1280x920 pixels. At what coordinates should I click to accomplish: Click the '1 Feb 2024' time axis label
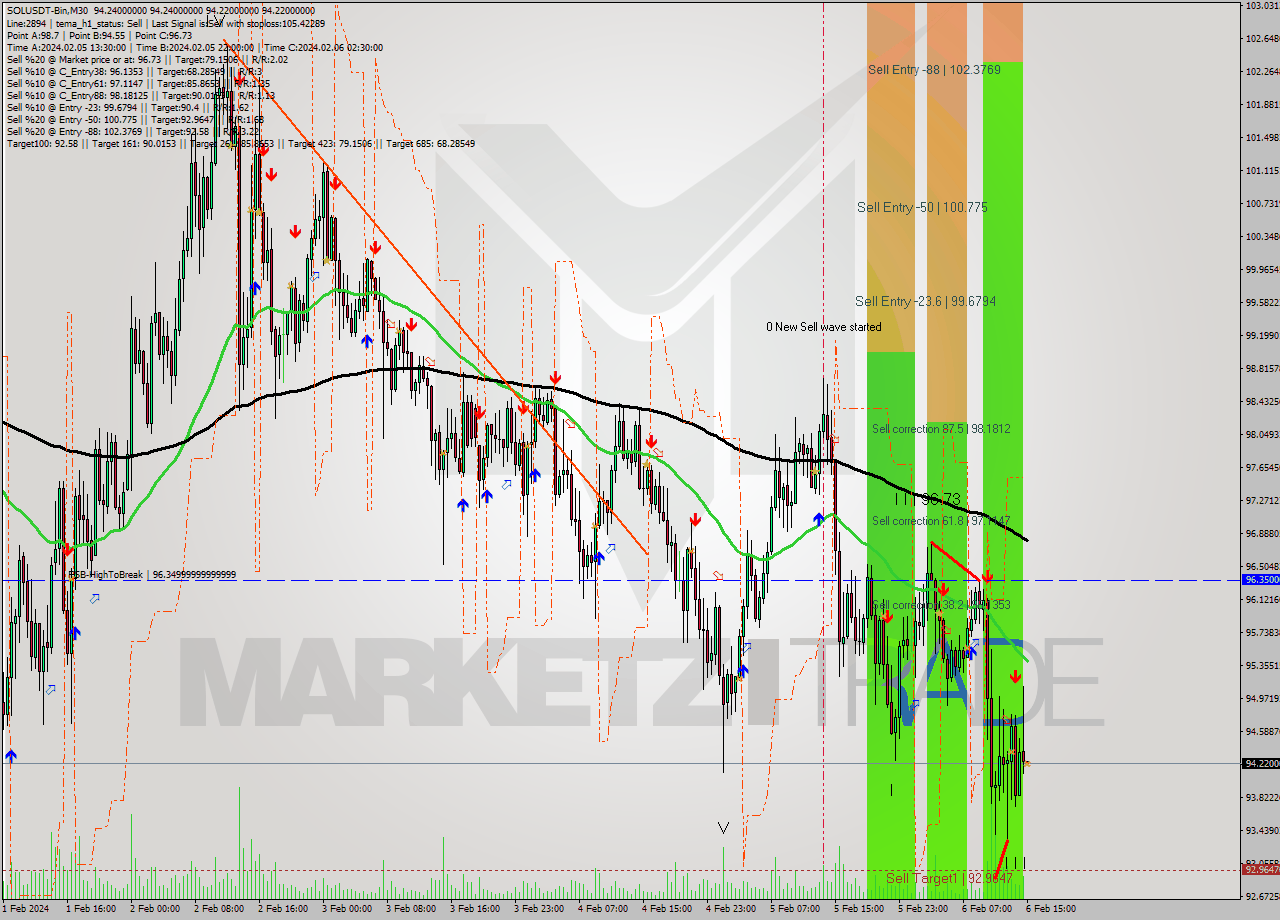25,909
